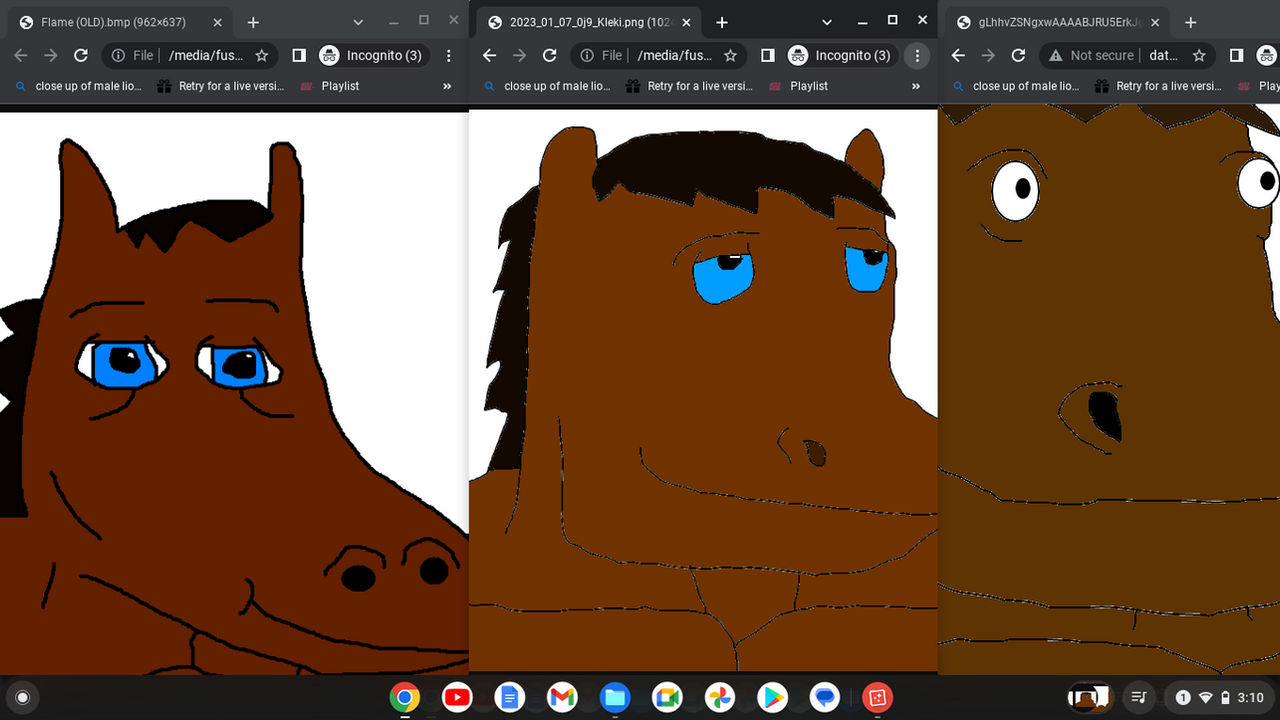Toggle side panel in the right window
This screenshot has height=720, width=1280.
(1237, 56)
